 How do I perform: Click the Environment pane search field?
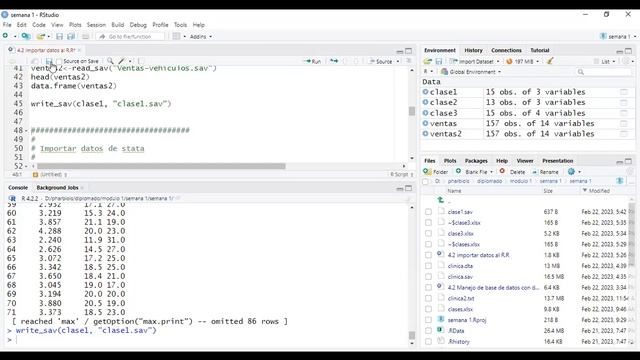604,72
